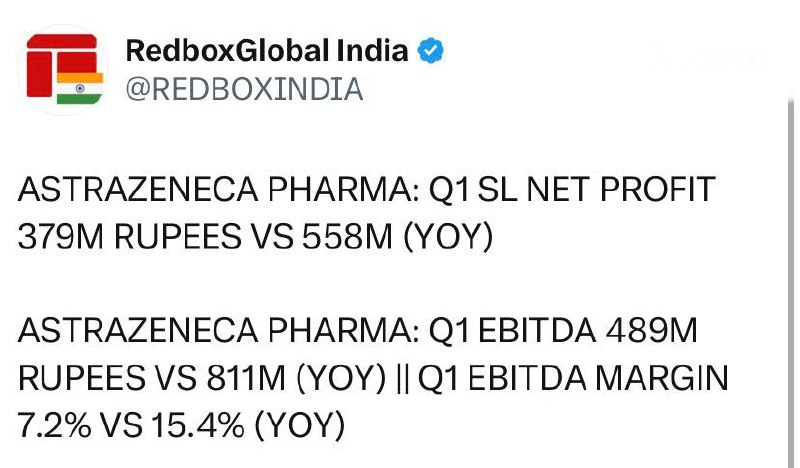
Task: Click the 811M (YOY) value
Action: pos(296,378)
